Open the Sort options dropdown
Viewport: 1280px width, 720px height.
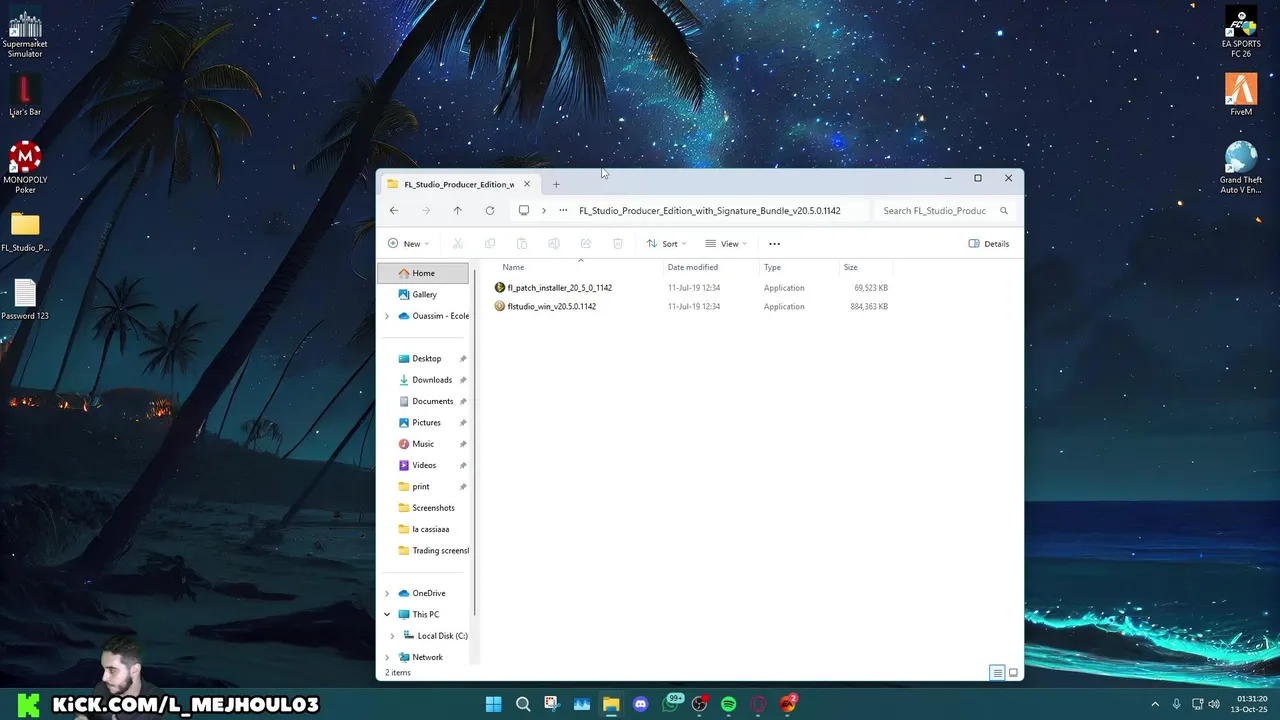[666, 244]
